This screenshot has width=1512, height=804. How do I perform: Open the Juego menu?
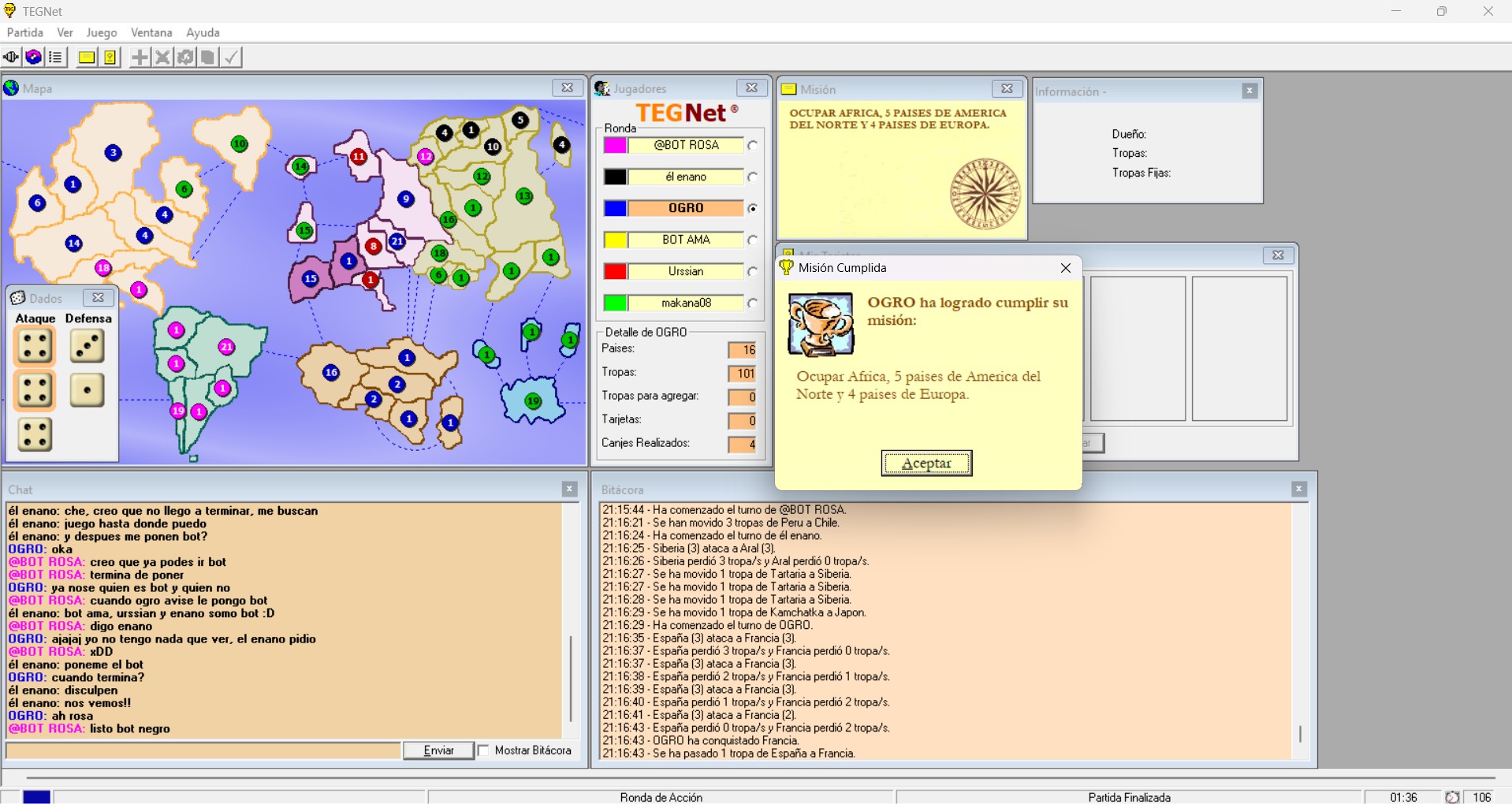101,32
